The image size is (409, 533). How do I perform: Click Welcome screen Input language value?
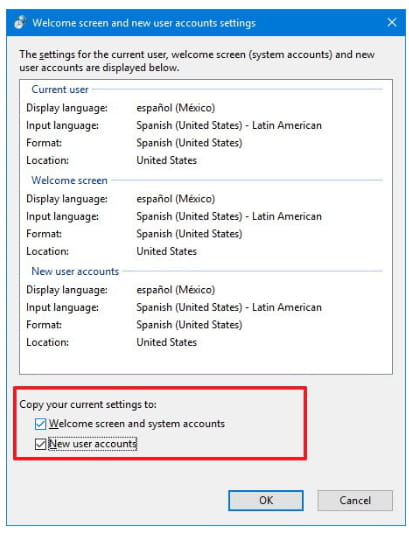229,217
